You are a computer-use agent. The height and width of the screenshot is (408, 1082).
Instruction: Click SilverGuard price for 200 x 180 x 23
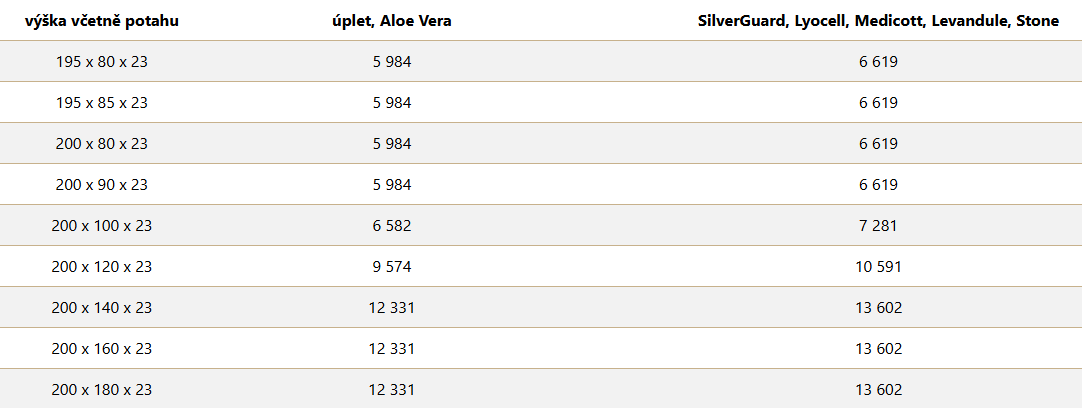click(878, 390)
